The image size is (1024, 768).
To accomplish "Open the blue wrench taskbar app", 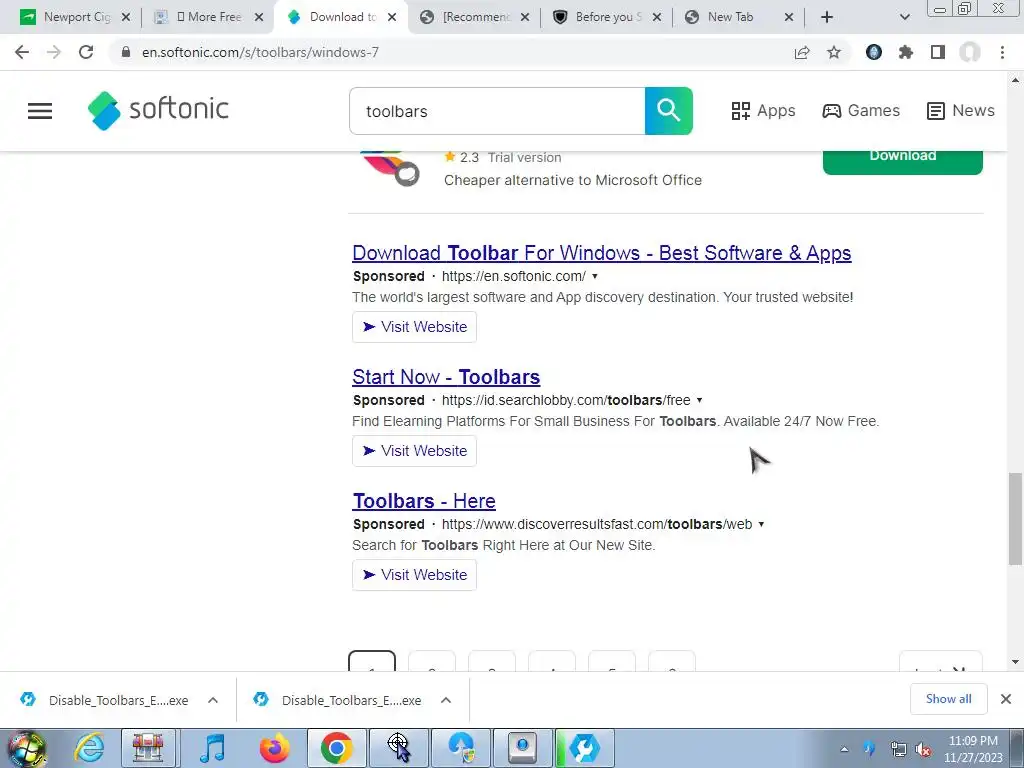I will [584, 748].
